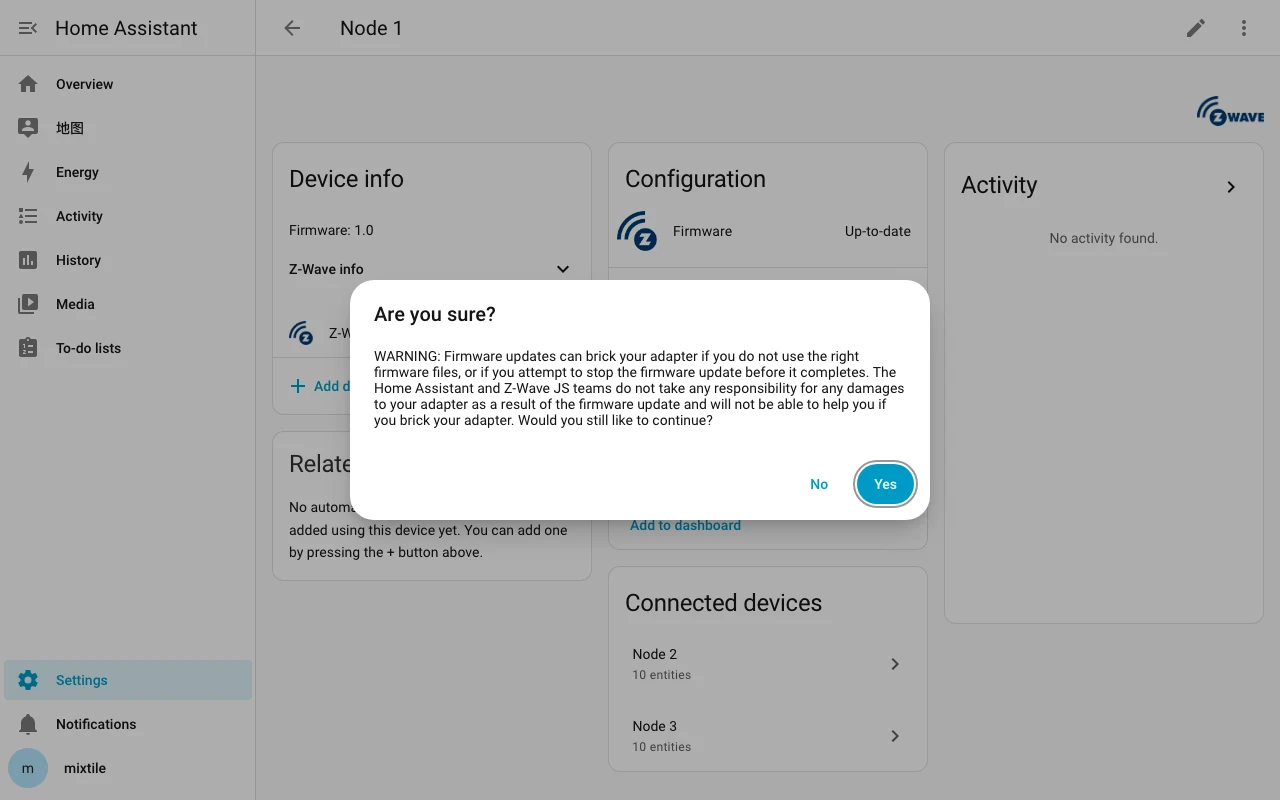Click the No activity found message
This screenshot has width=1280, height=800.
click(x=1103, y=238)
